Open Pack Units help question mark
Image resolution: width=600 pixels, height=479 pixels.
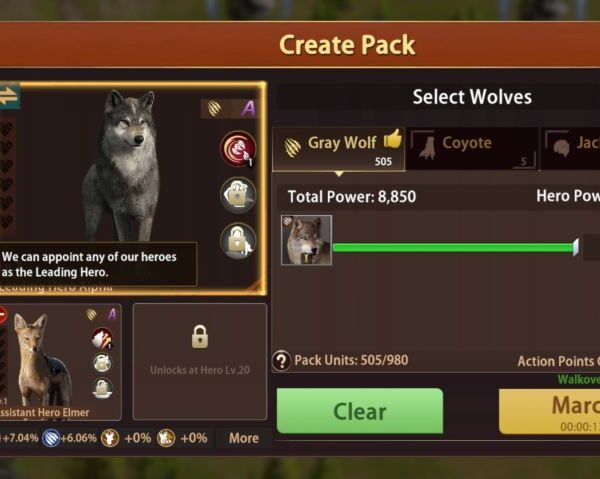tap(282, 361)
